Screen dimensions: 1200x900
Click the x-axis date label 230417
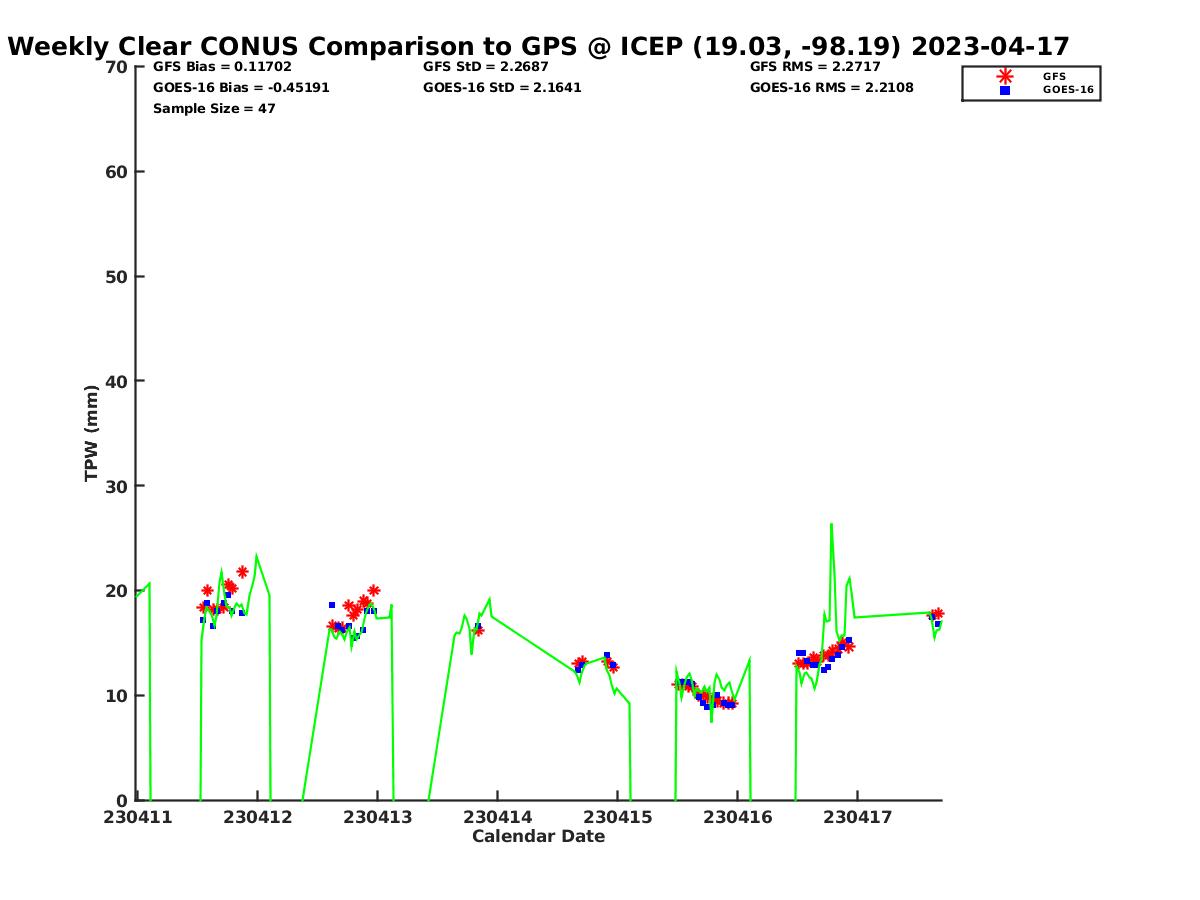(x=858, y=817)
